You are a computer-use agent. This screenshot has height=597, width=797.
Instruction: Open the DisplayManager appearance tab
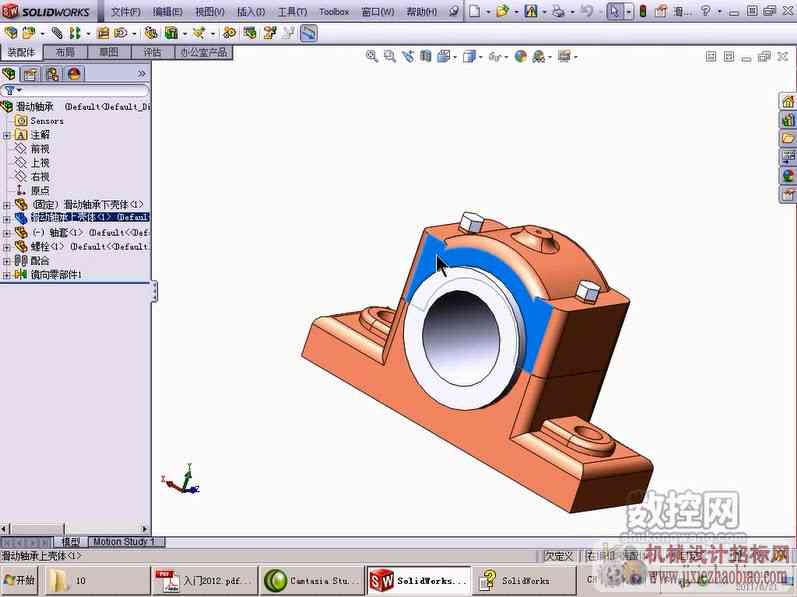coord(74,74)
